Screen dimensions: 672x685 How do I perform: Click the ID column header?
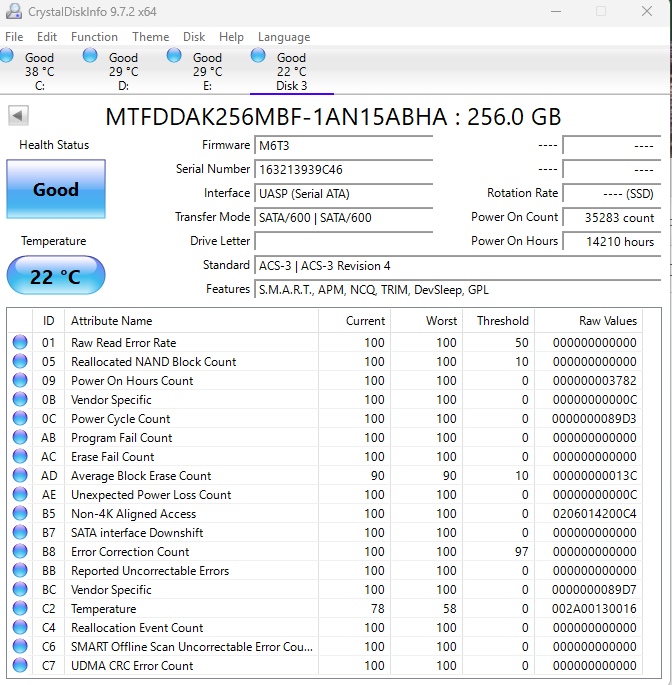[48, 321]
